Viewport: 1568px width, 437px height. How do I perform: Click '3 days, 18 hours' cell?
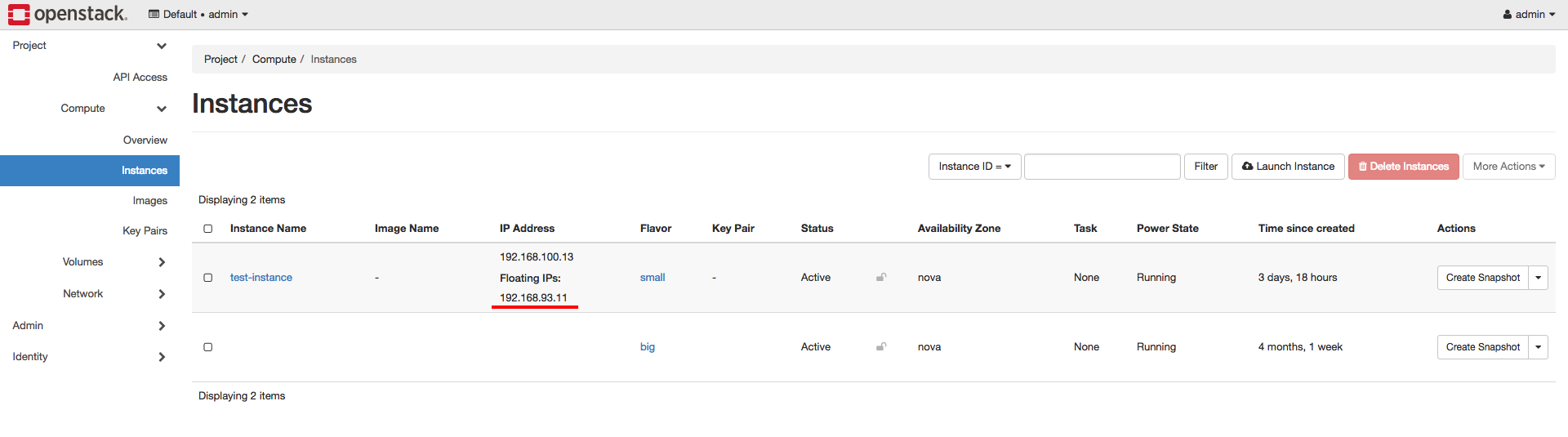tap(1298, 278)
